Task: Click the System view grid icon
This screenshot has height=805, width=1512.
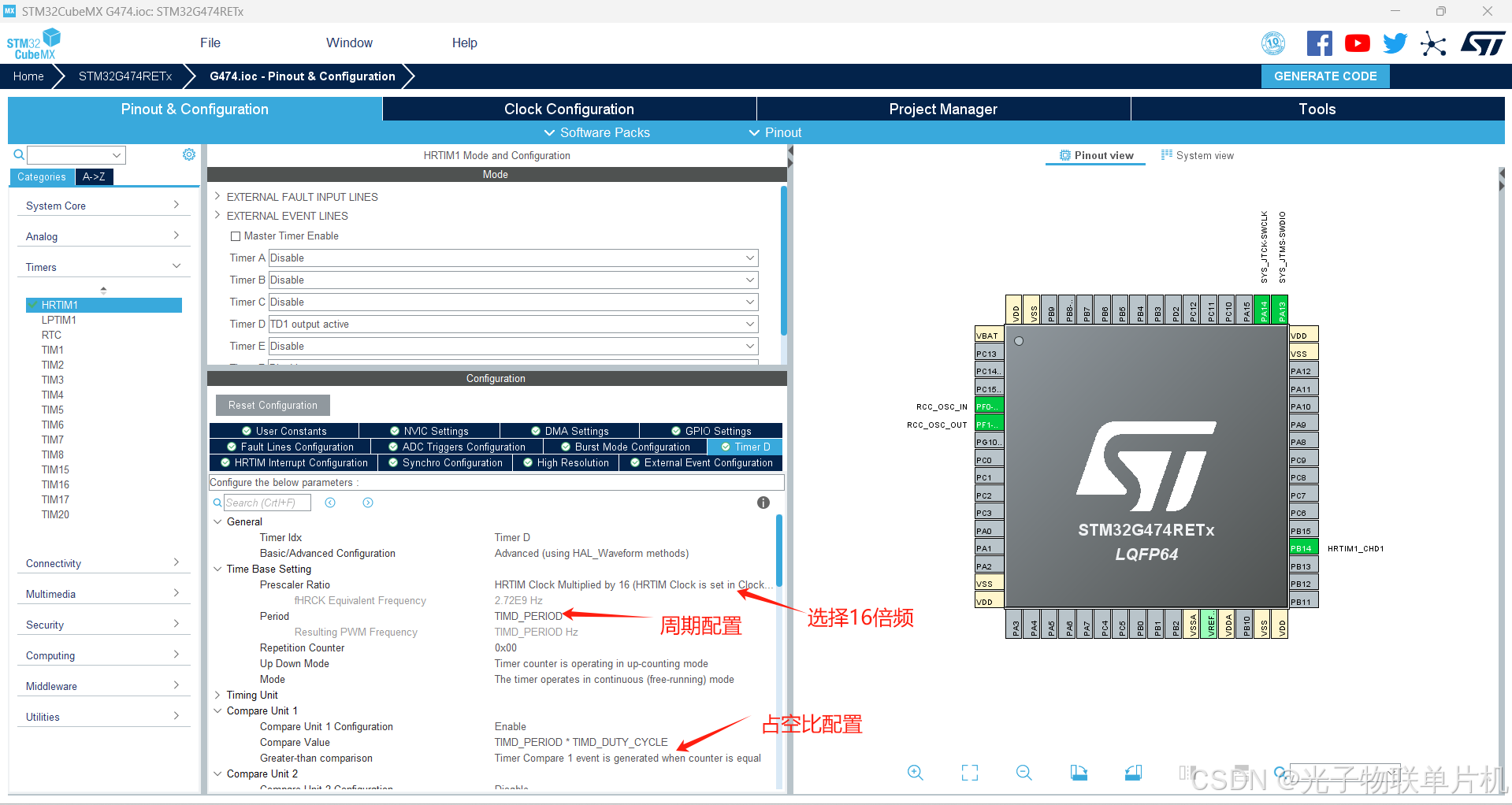Action: pyautogui.click(x=1167, y=155)
